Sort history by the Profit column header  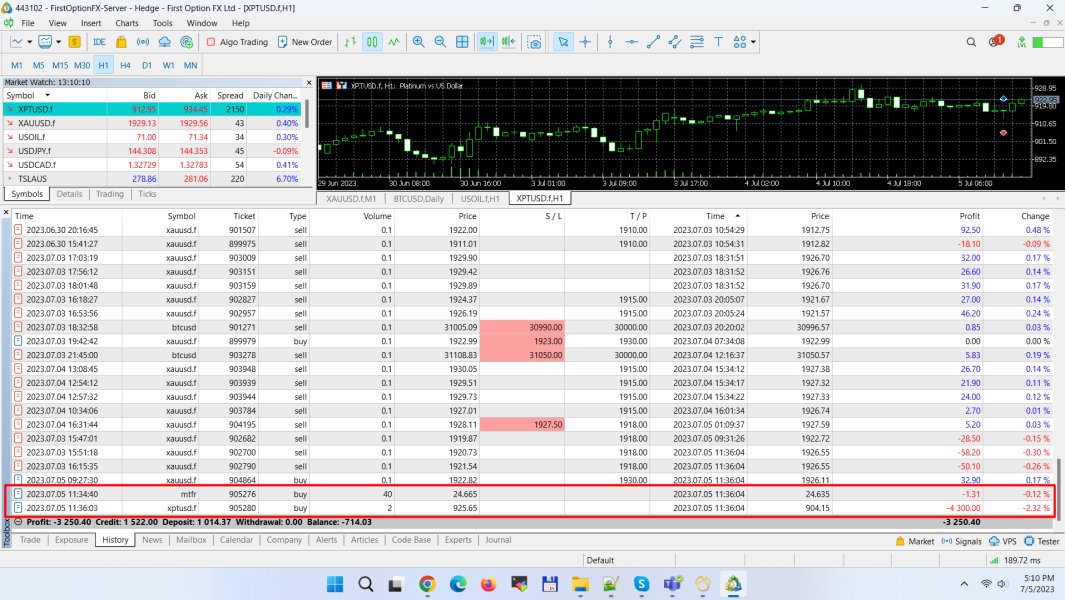(x=969, y=216)
